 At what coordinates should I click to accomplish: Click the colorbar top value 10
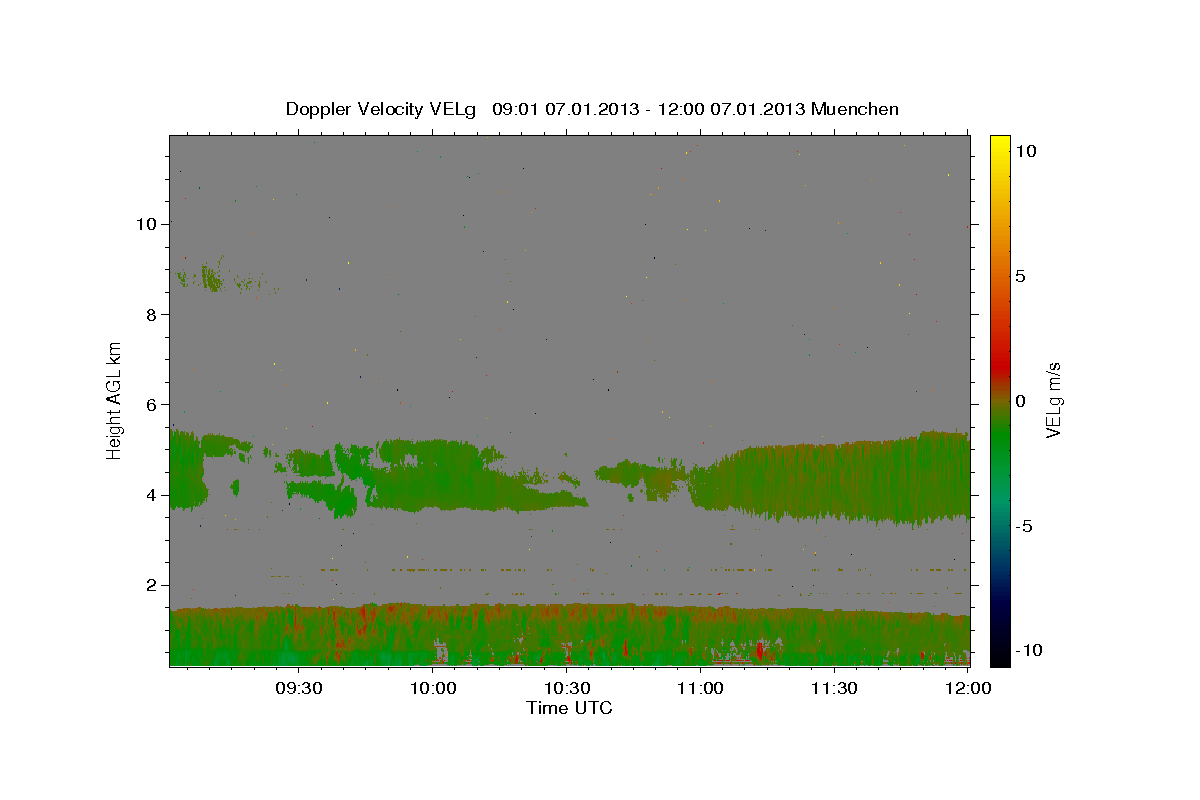click(1025, 151)
